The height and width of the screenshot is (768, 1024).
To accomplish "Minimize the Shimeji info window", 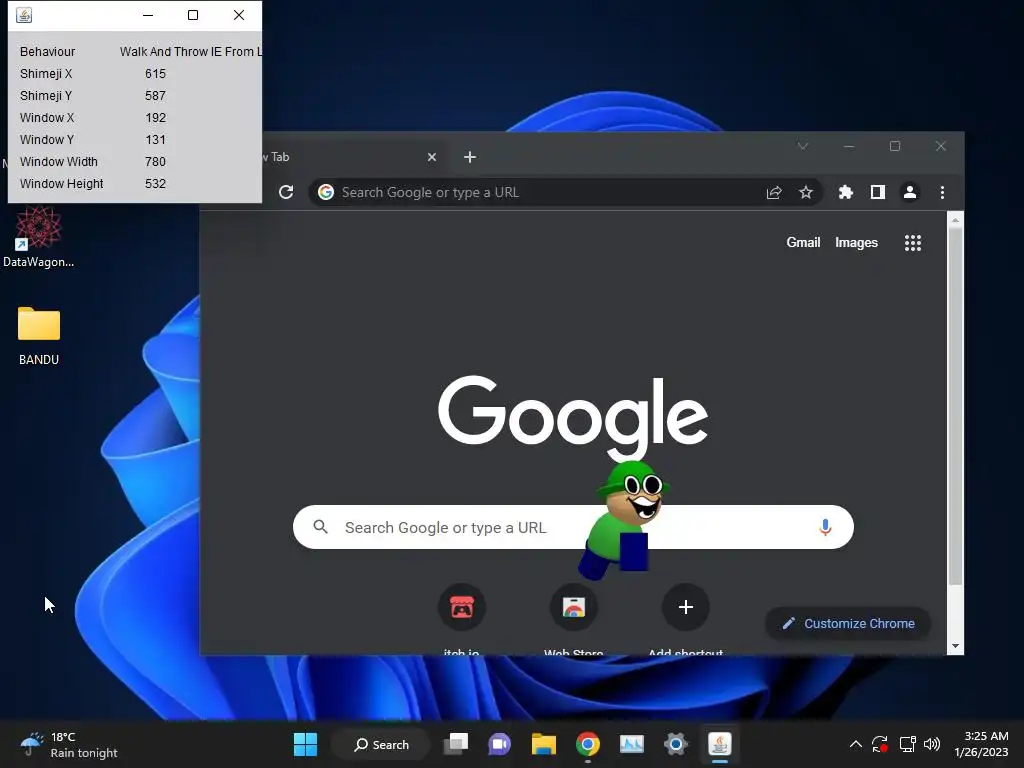I will [x=148, y=15].
